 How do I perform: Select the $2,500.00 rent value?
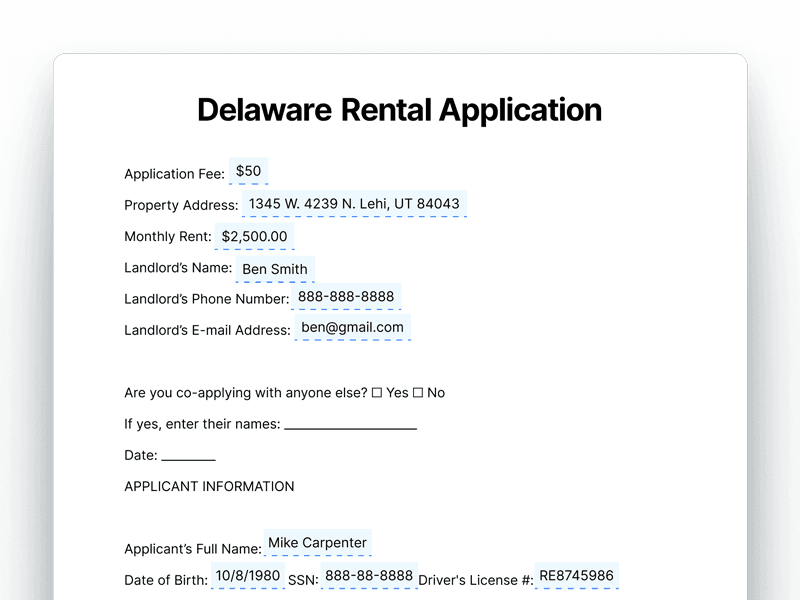252,236
